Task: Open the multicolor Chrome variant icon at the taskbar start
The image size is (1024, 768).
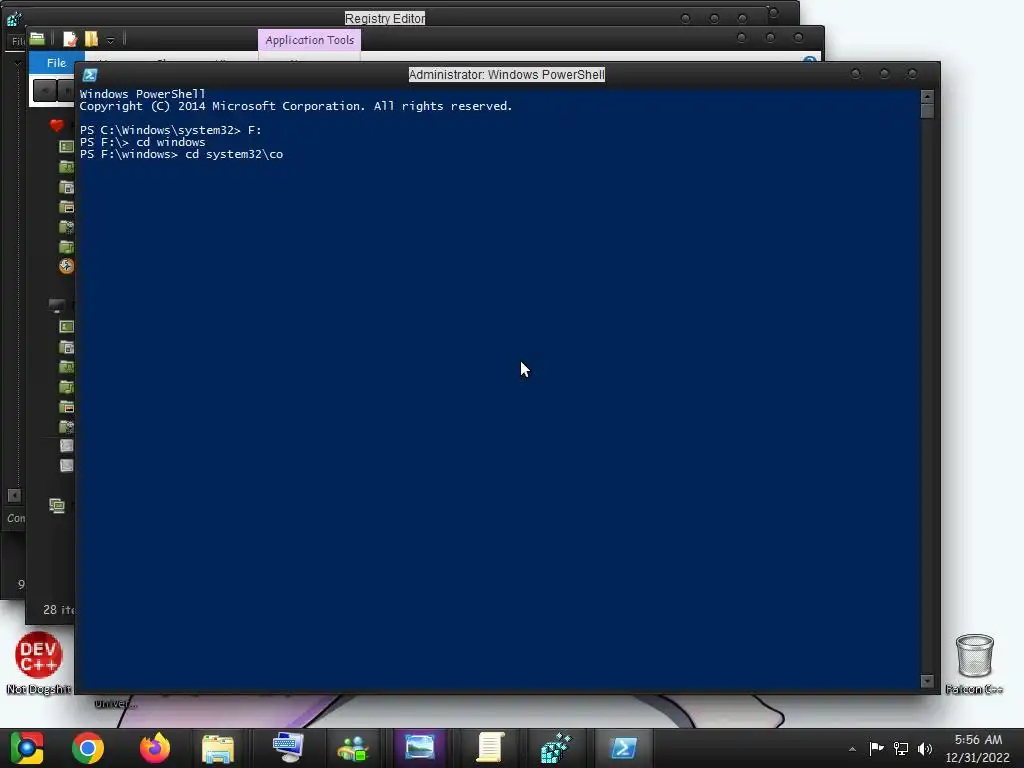Action: click(27, 748)
